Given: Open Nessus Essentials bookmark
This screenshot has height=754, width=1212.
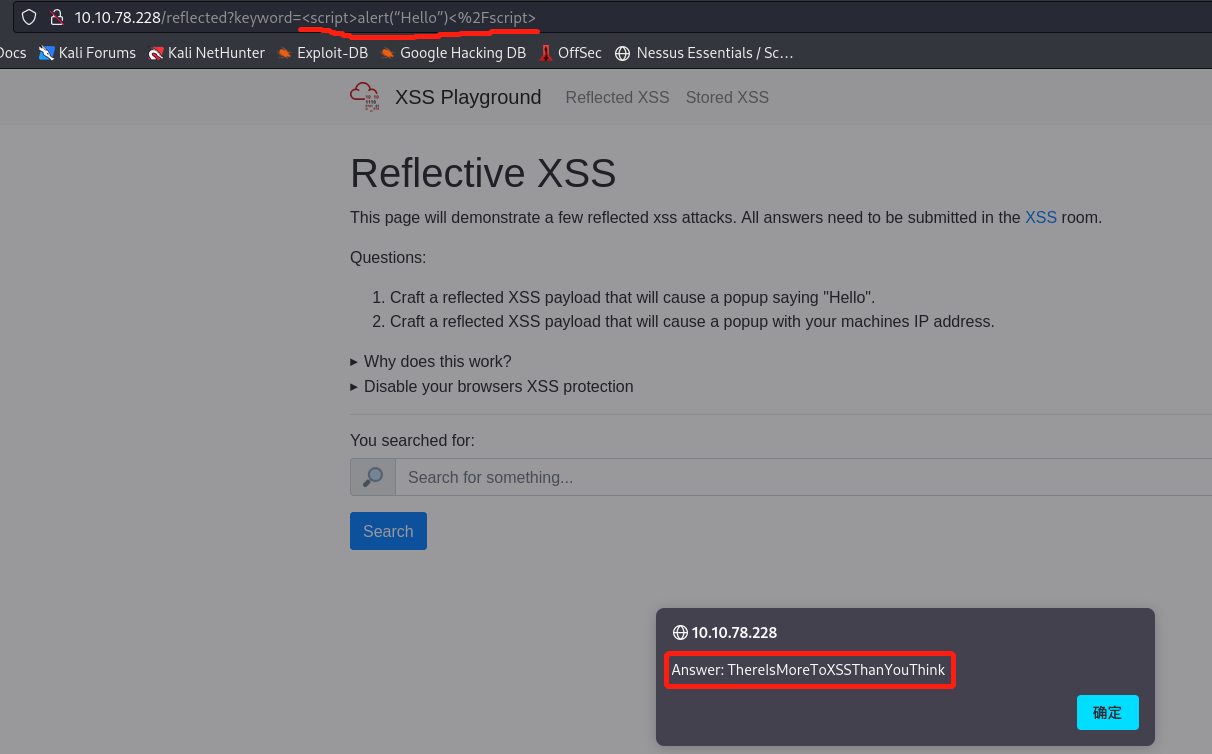Looking at the screenshot, I should pyautogui.click(x=704, y=53).
